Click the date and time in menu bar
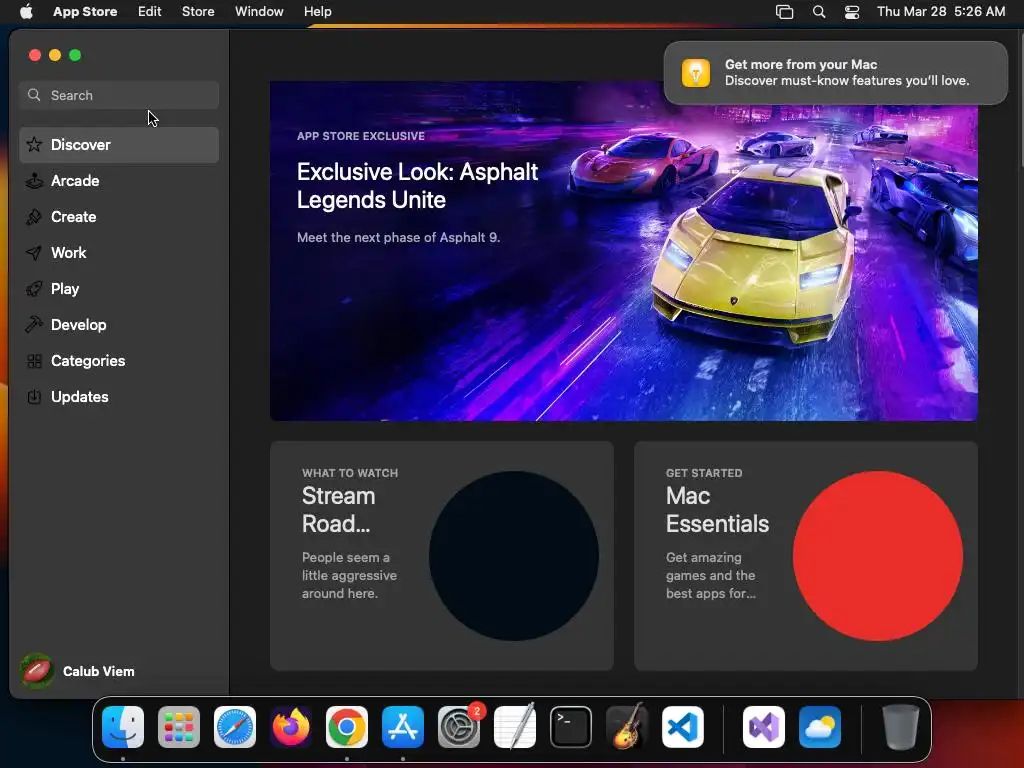The width and height of the screenshot is (1024, 768). (x=941, y=12)
